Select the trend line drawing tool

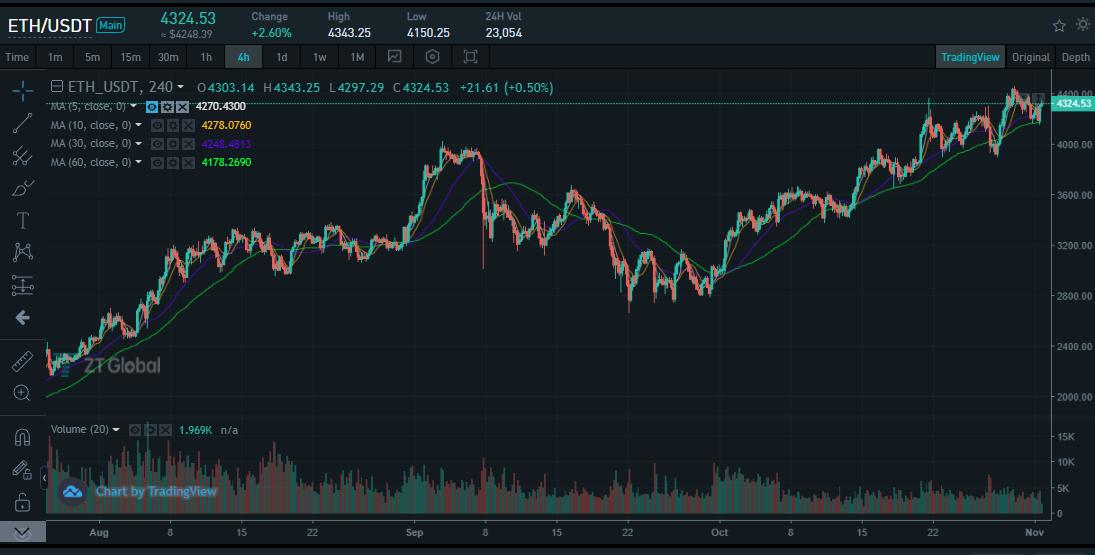(22, 124)
